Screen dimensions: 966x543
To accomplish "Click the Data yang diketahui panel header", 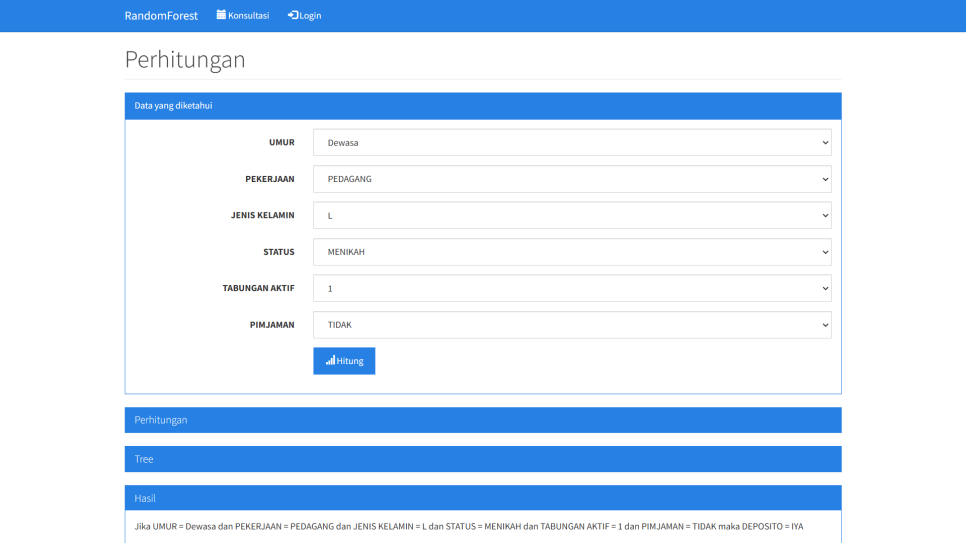I will click(482, 106).
